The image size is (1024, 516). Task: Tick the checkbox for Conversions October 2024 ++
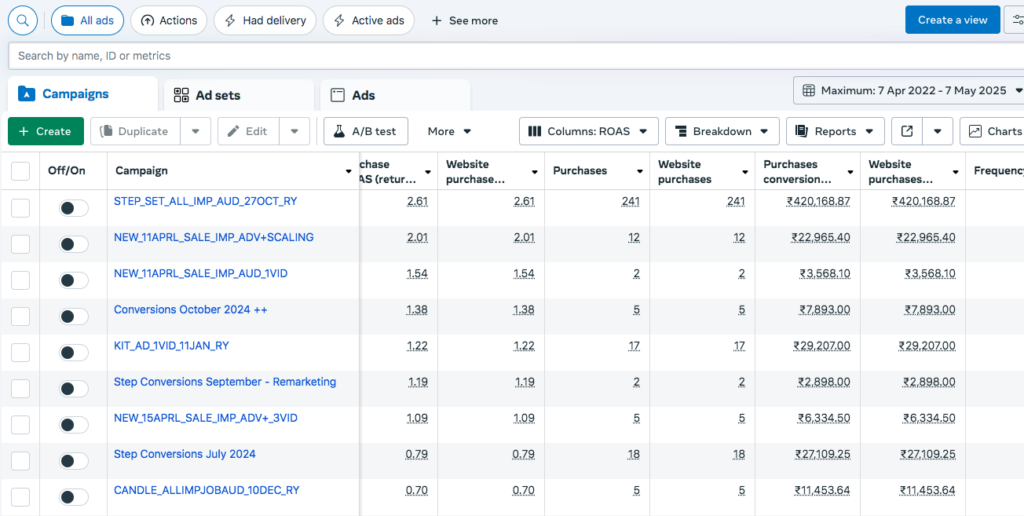coord(20,316)
